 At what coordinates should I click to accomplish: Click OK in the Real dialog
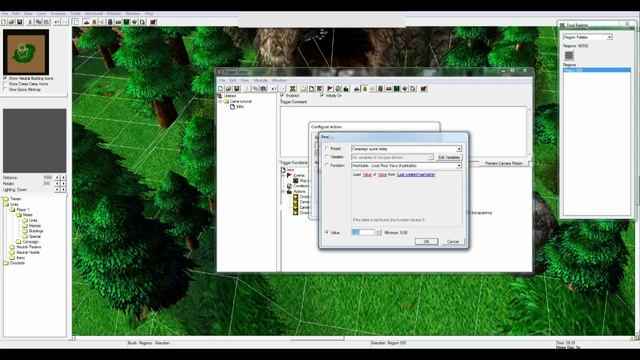[427, 242]
